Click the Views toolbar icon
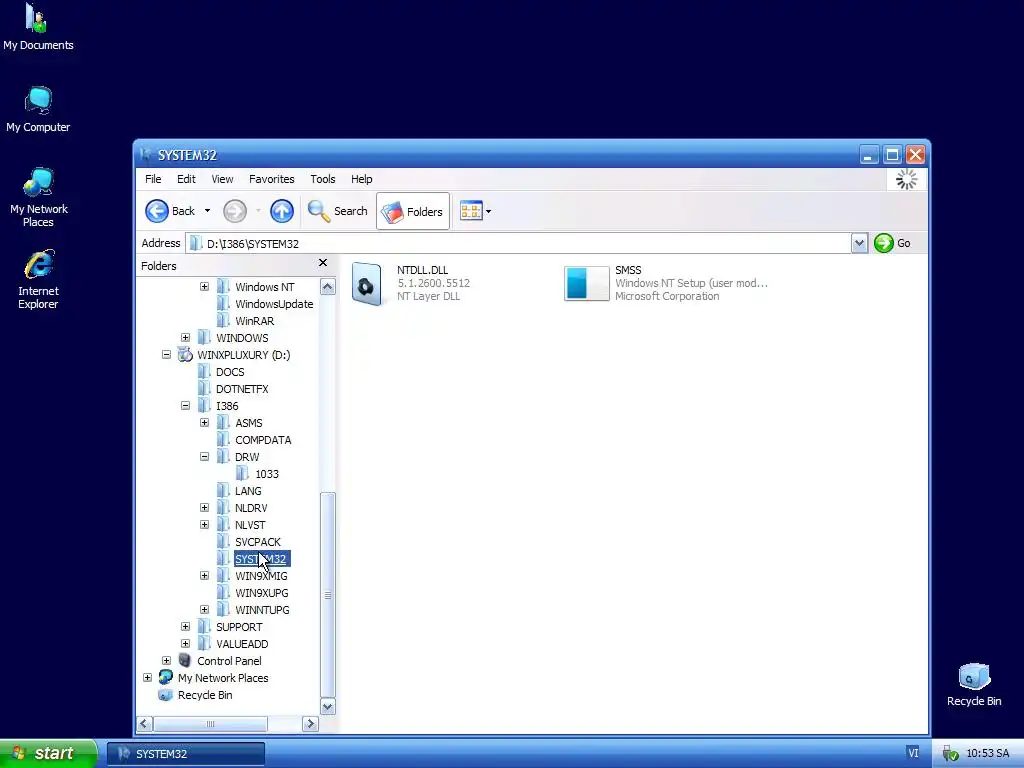This screenshot has width=1024, height=768. 471,211
